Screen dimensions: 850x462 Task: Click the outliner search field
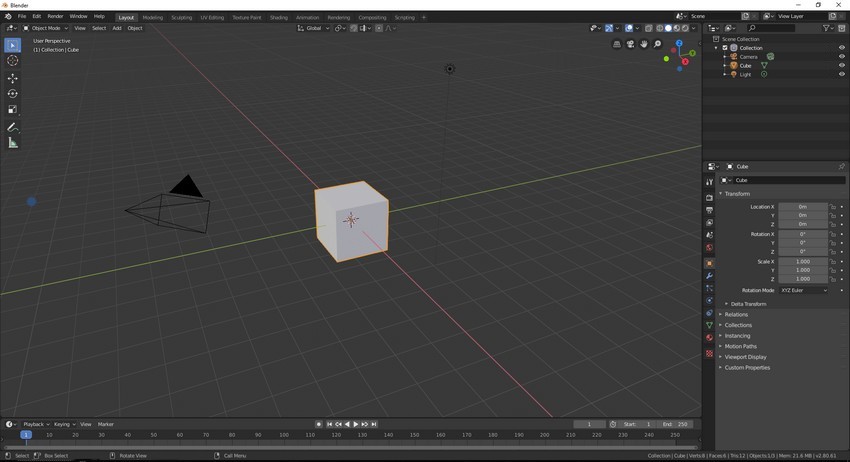(771, 28)
